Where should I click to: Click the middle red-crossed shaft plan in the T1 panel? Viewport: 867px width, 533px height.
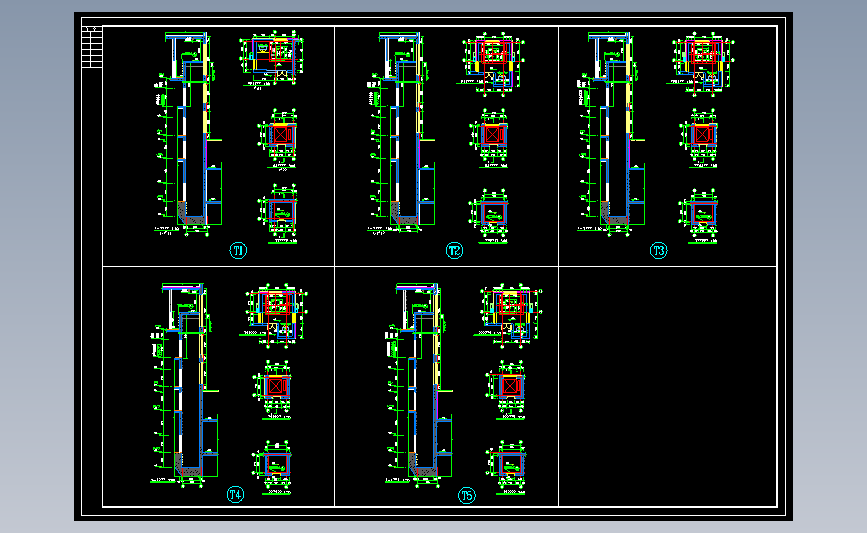point(279,139)
